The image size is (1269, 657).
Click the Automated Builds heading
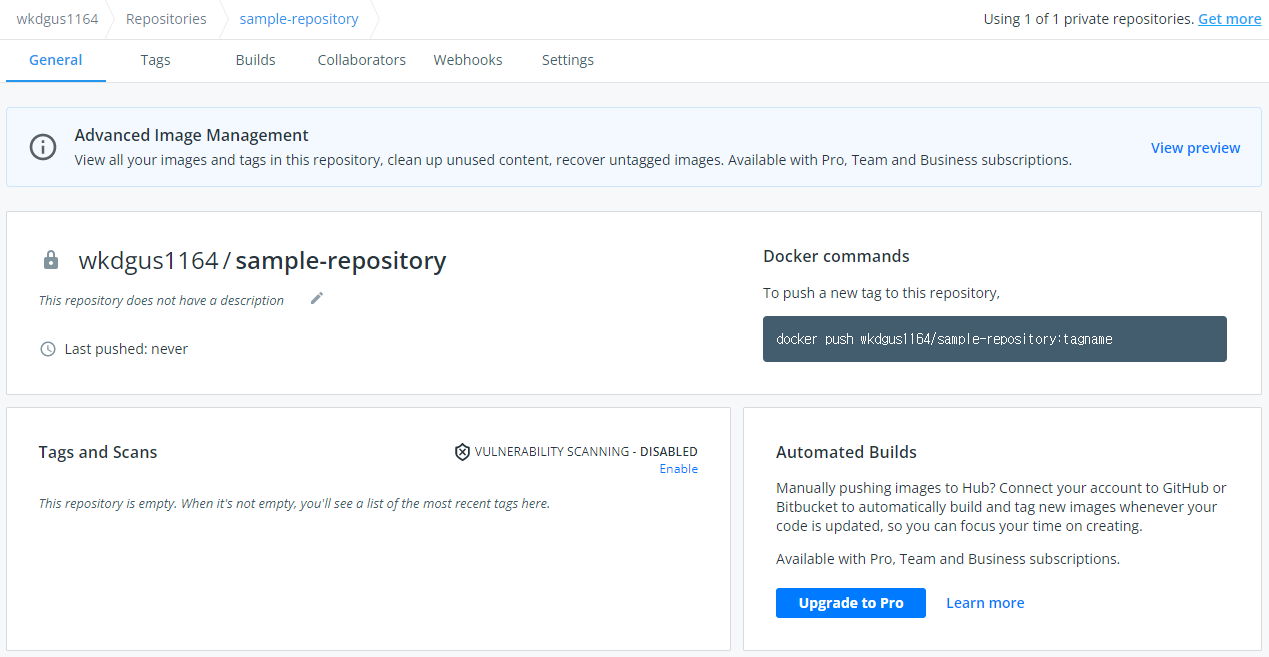[x=846, y=452]
